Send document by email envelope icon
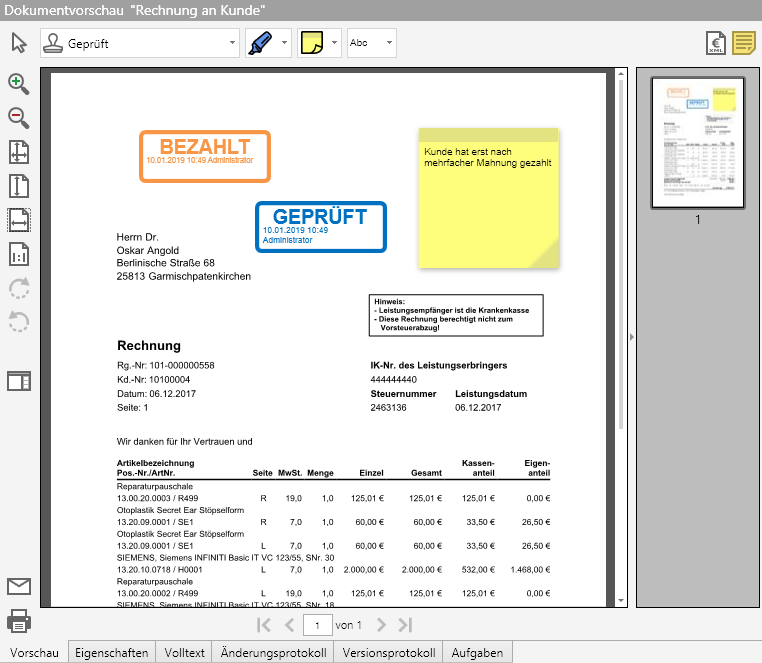The height and width of the screenshot is (663, 762). (x=19, y=587)
